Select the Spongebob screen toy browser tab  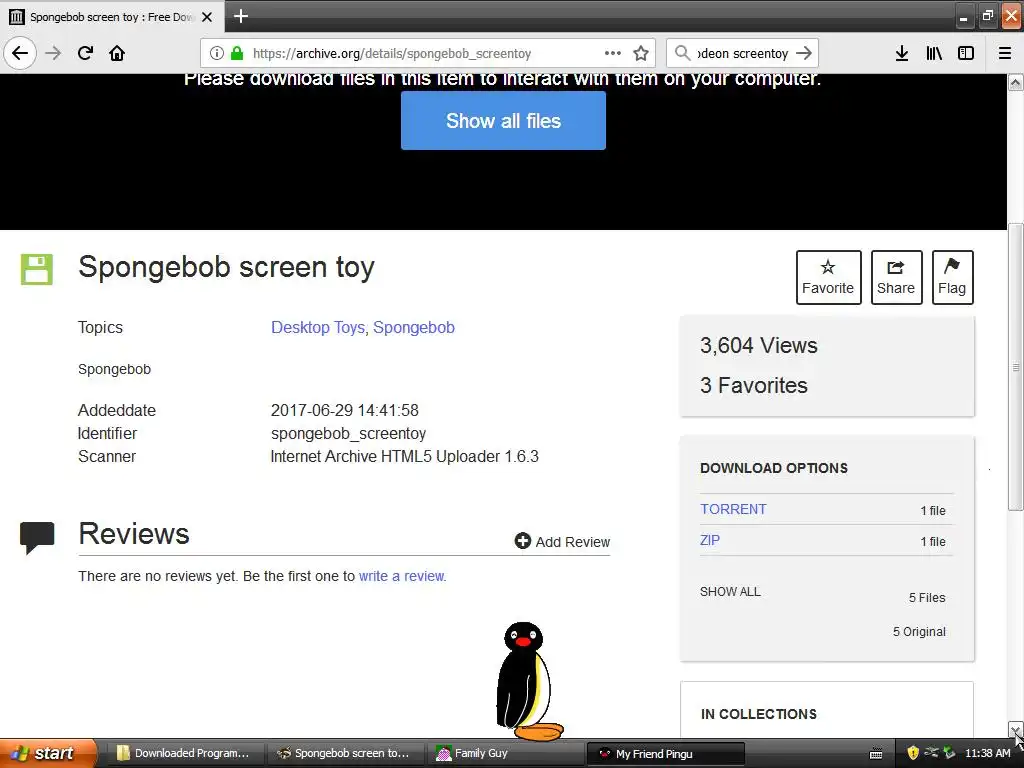pyautogui.click(x=112, y=16)
